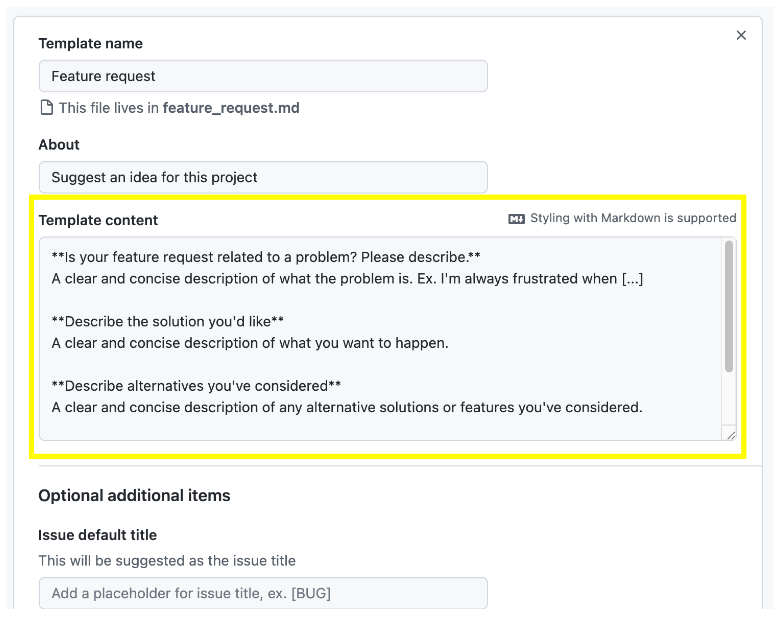This screenshot has height=622, width=781.
Task: Click the "Template content" label
Action: tap(98, 220)
